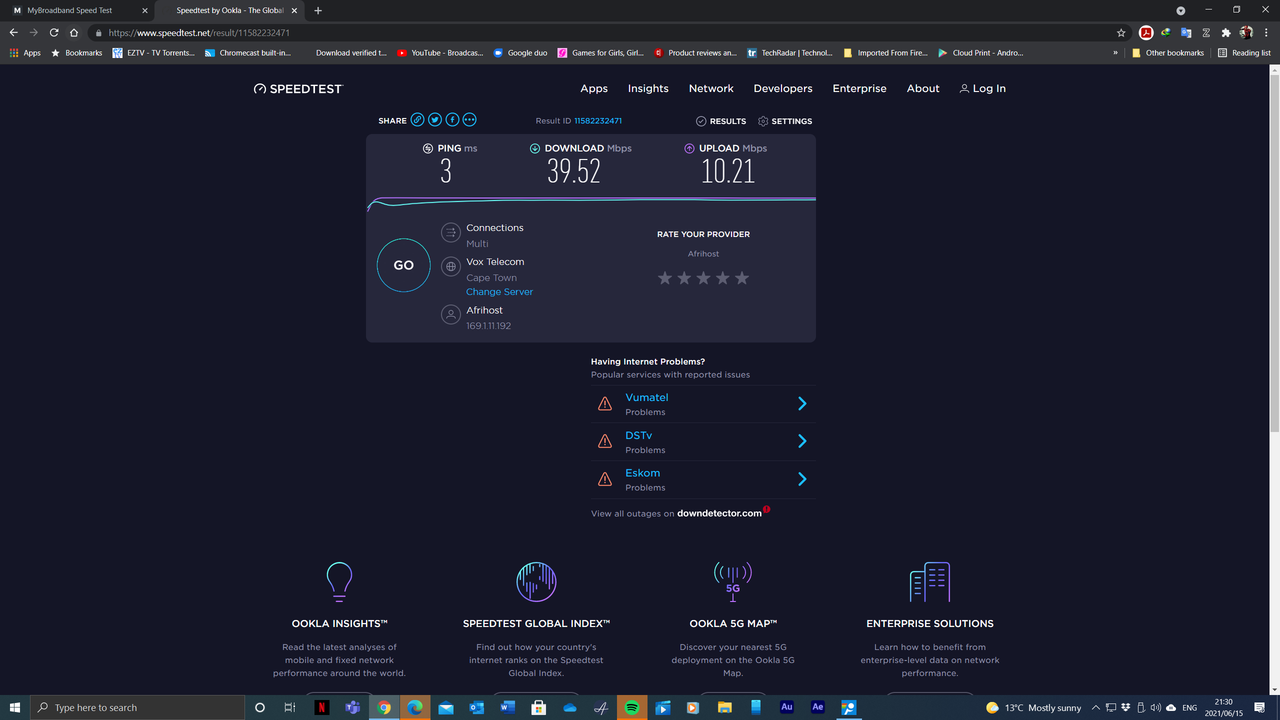Expand the Vumatel problems arrow
This screenshot has width=1280, height=720.
(802, 403)
